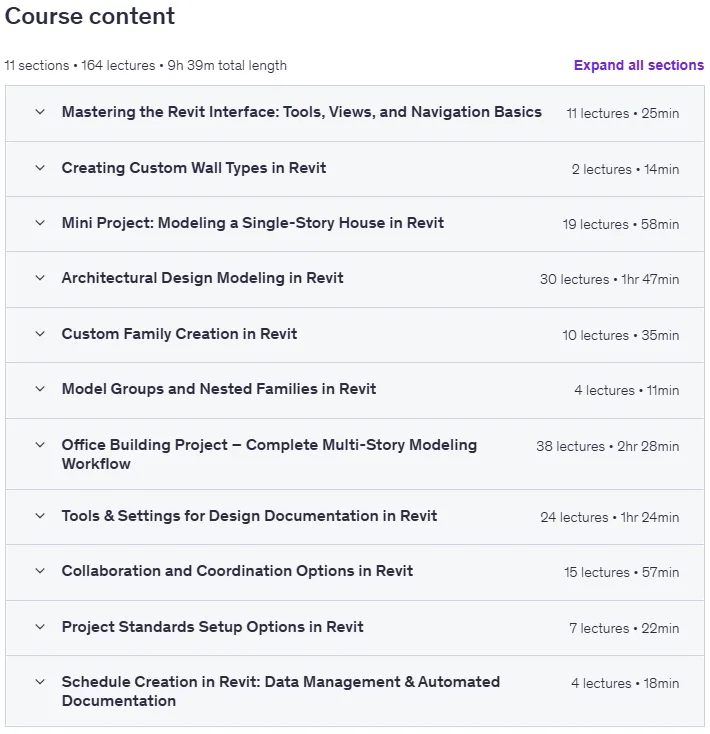Screen dimensions: 710x734
Task: Select Mastering the Revit Interface section title
Action: click(302, 112)
